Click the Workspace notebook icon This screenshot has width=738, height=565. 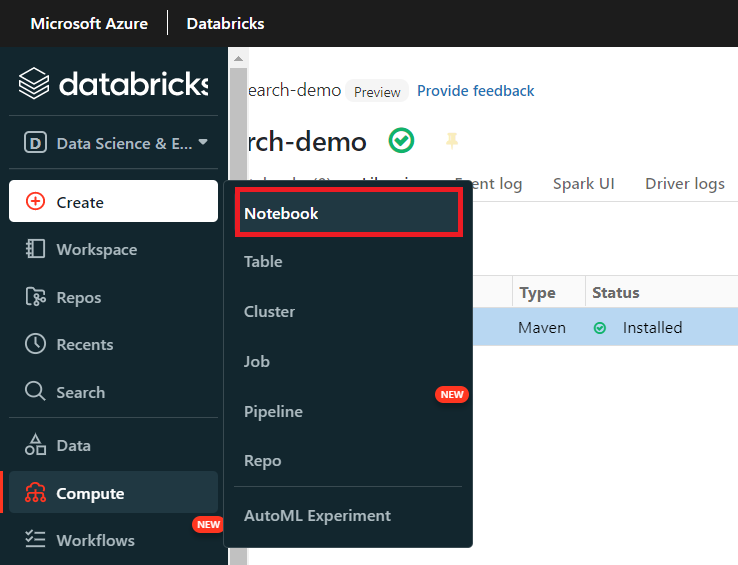(35, 249)
